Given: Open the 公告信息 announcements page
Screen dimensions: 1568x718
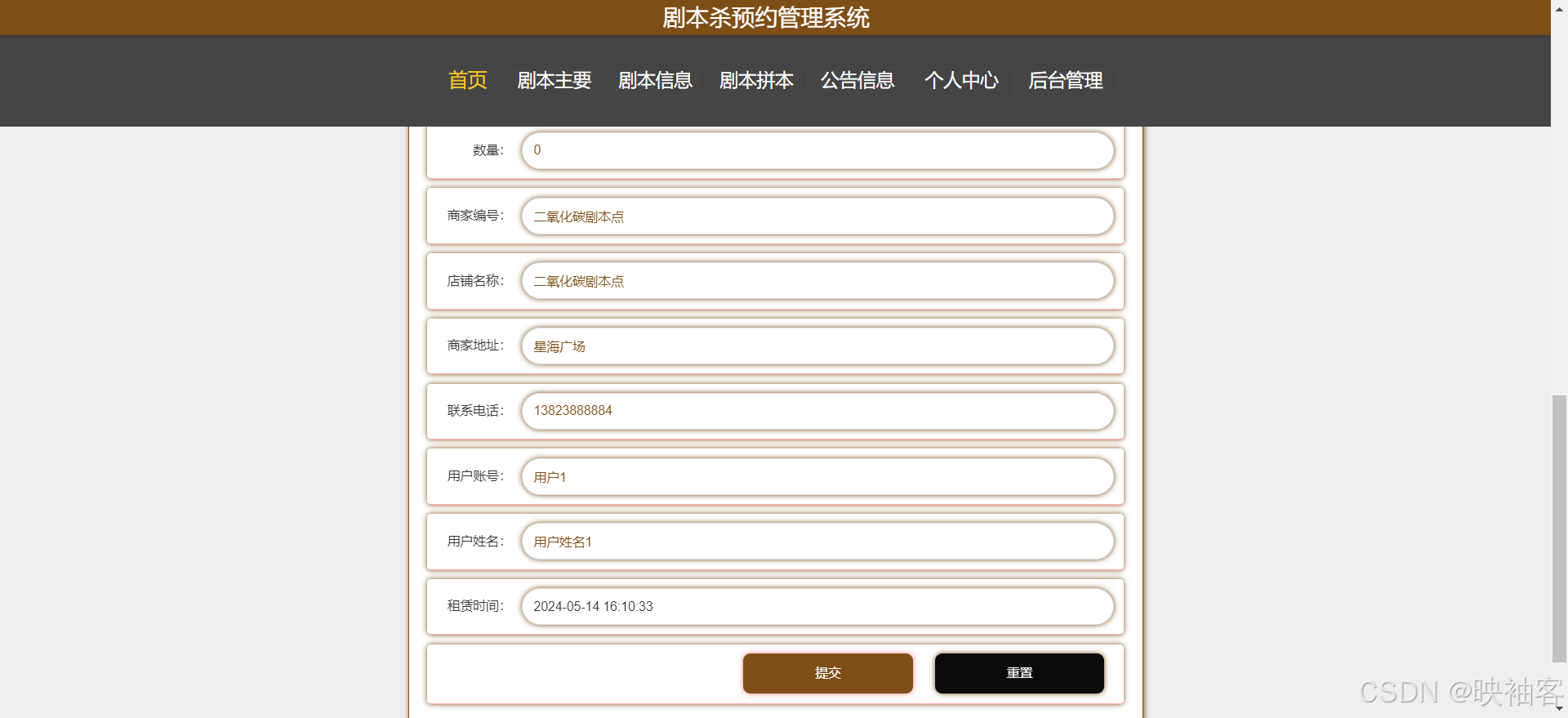Looking at the screenshot, I should (857, 80).
